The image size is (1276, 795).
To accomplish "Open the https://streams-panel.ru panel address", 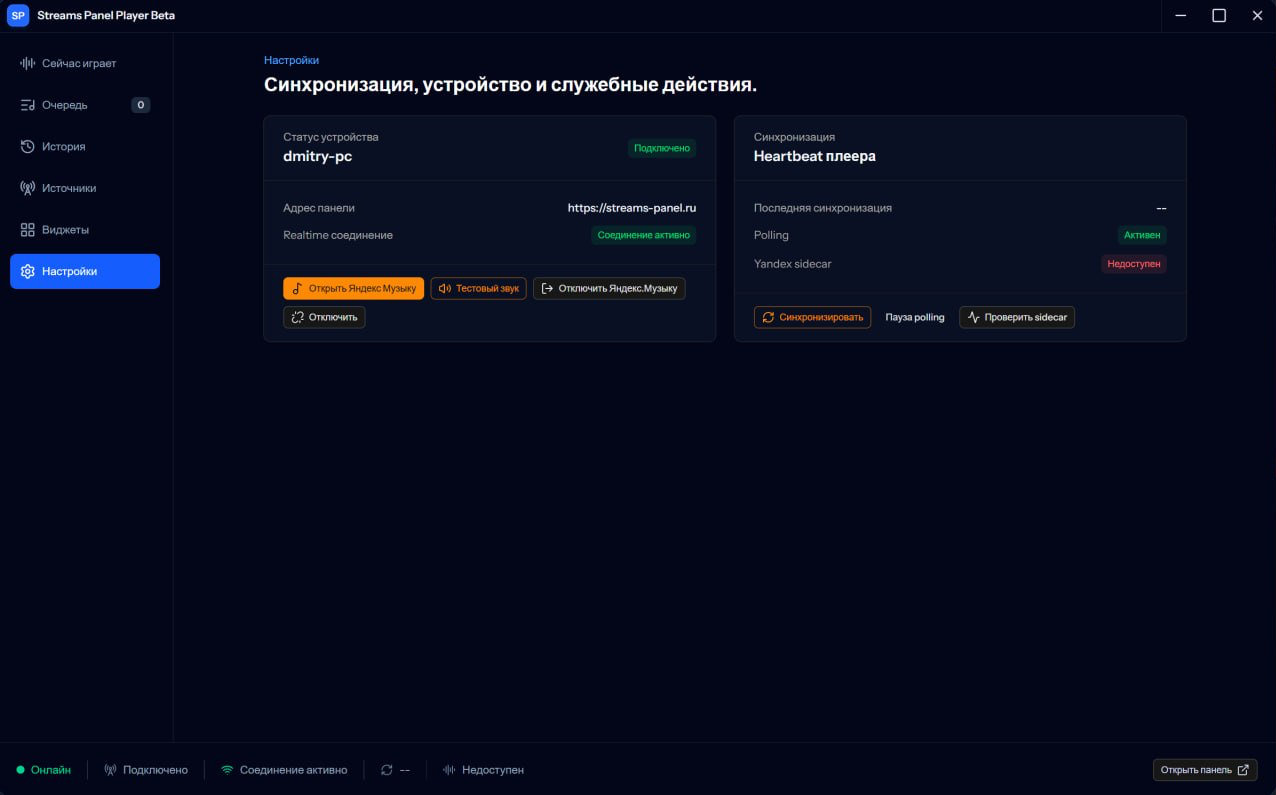I will click(632, 208).
